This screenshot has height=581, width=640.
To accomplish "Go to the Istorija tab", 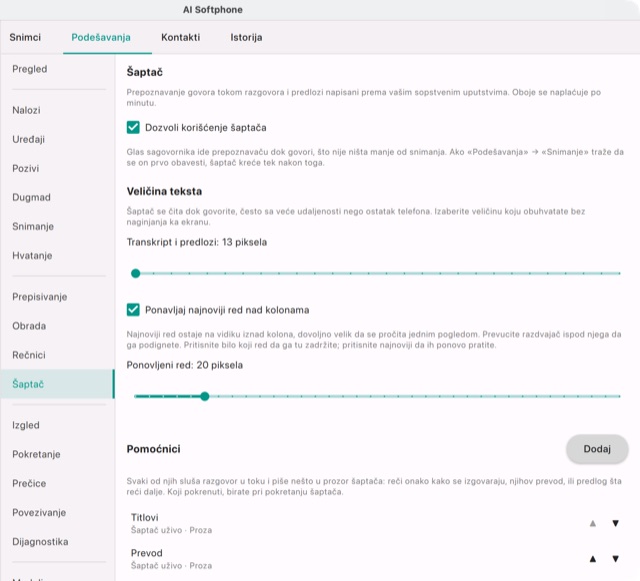I will (x=246, y=37).
